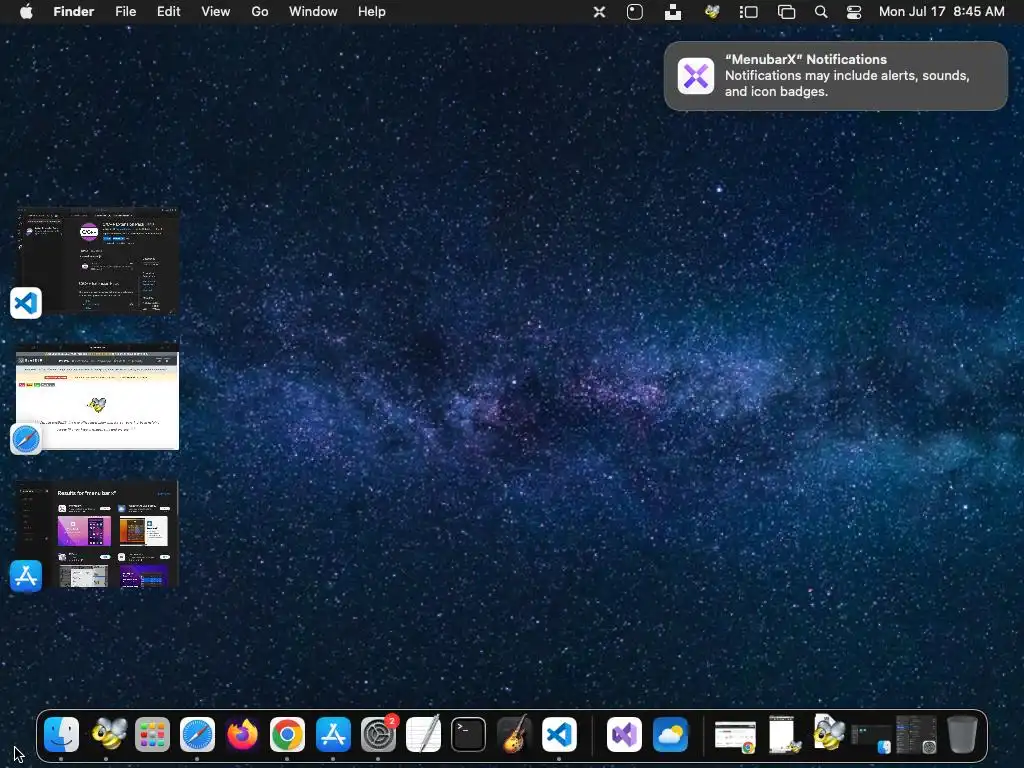
Task: Open the Finder menu
Action: [74, 12]
